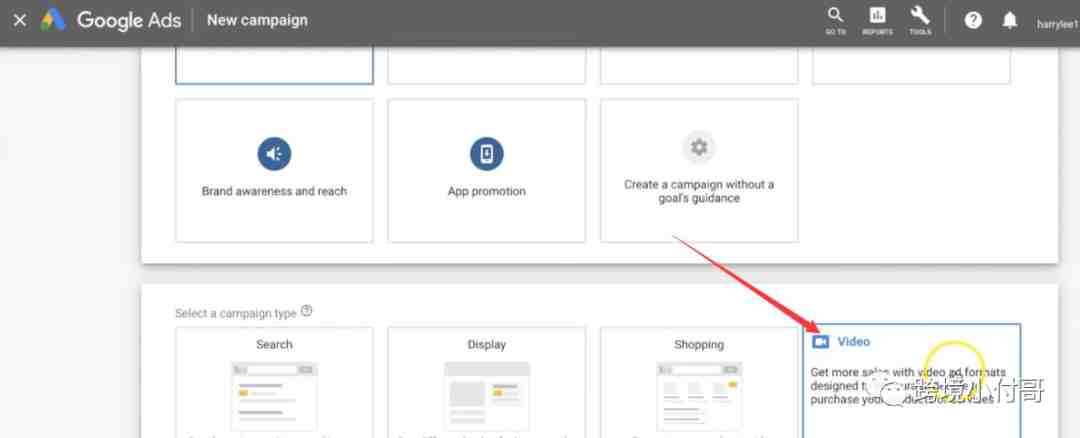The width and height of the screenshot is (1080, 438).
Task: Select the Brand awareness and reach goal card
Action: [274, 171]
